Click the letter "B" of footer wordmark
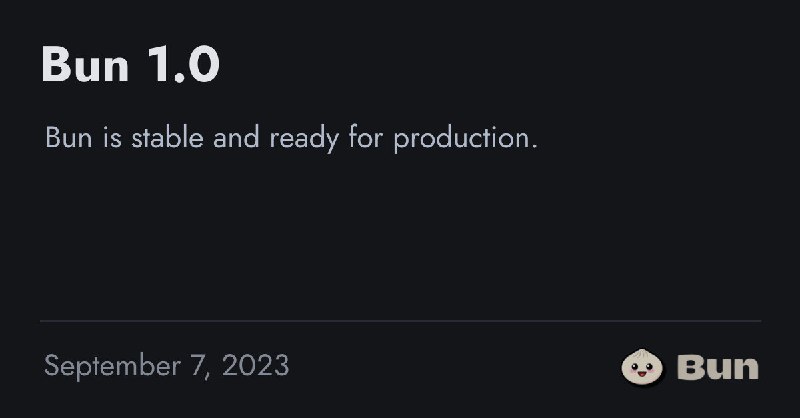 pyautogui.click(x=689, y=367)
